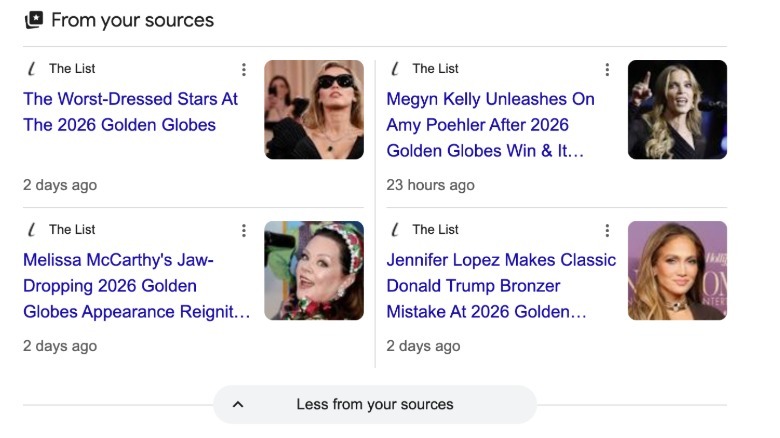The image size is (780, 438).
Task: Click the From your sources collection icon
Action: click(x=34, y=20)
